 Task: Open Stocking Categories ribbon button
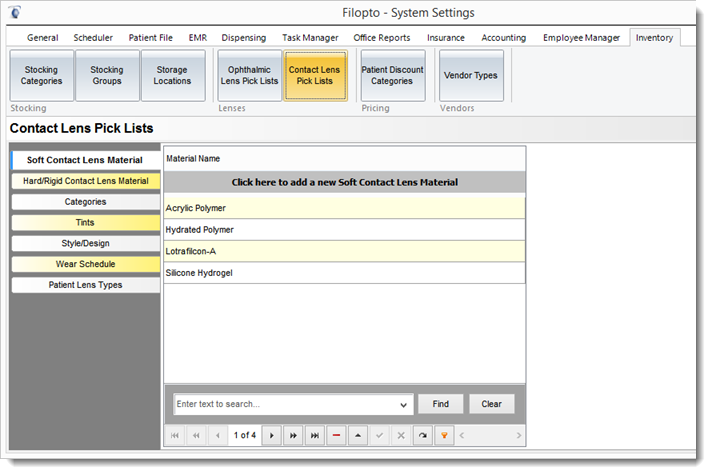tap(41, 76)
